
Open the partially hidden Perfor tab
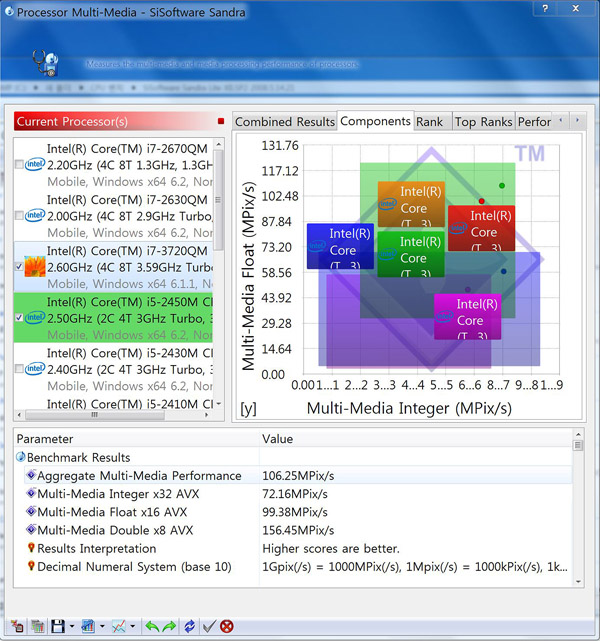tap(534, 122)
